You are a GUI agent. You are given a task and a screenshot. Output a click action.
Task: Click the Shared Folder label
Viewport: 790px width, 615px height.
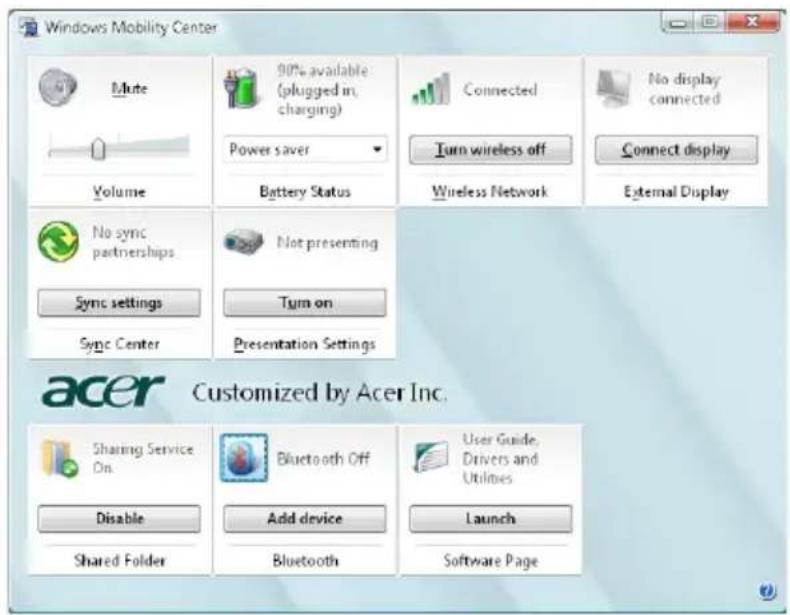pos(119,560)
